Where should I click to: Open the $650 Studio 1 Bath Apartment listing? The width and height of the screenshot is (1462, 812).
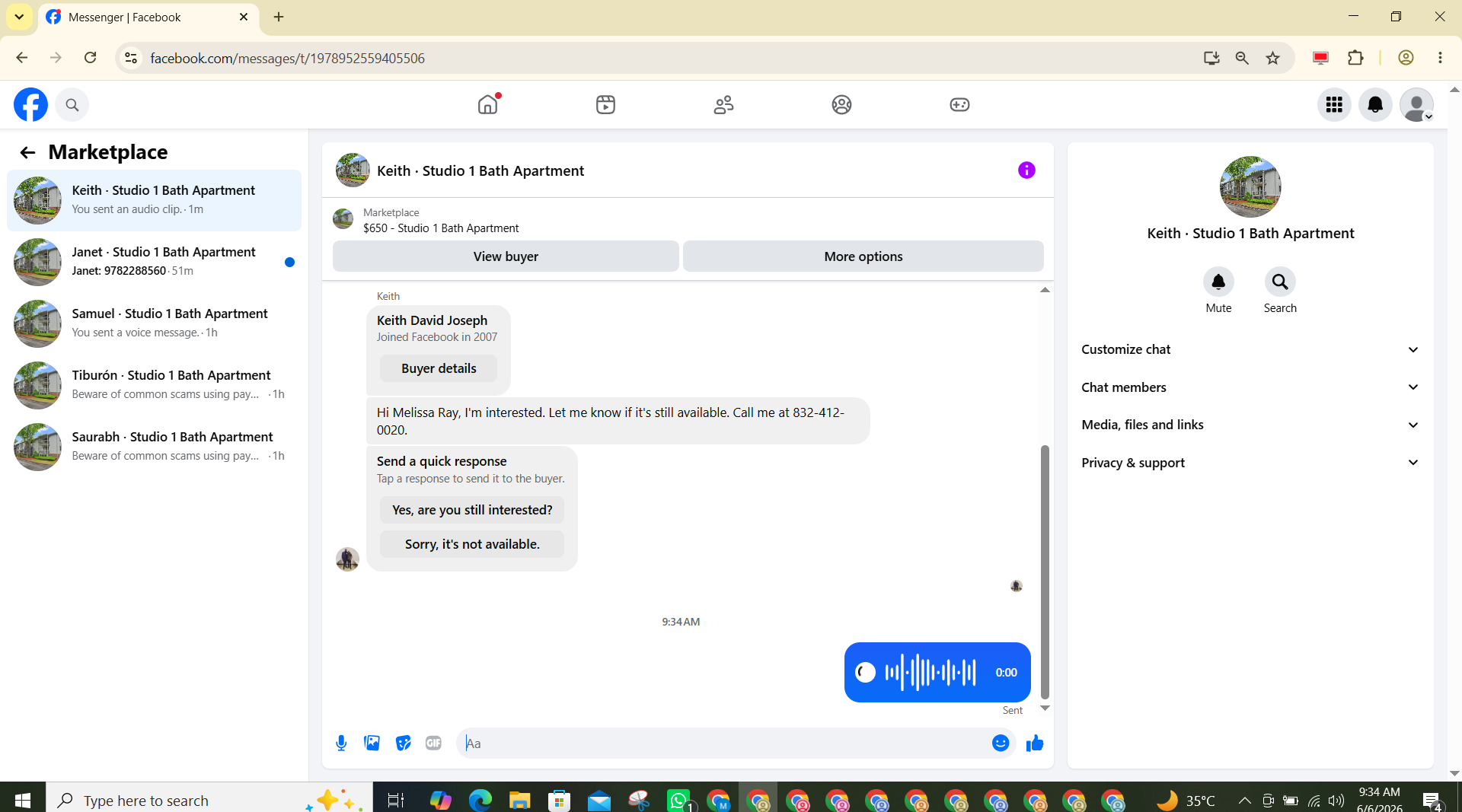441,228
